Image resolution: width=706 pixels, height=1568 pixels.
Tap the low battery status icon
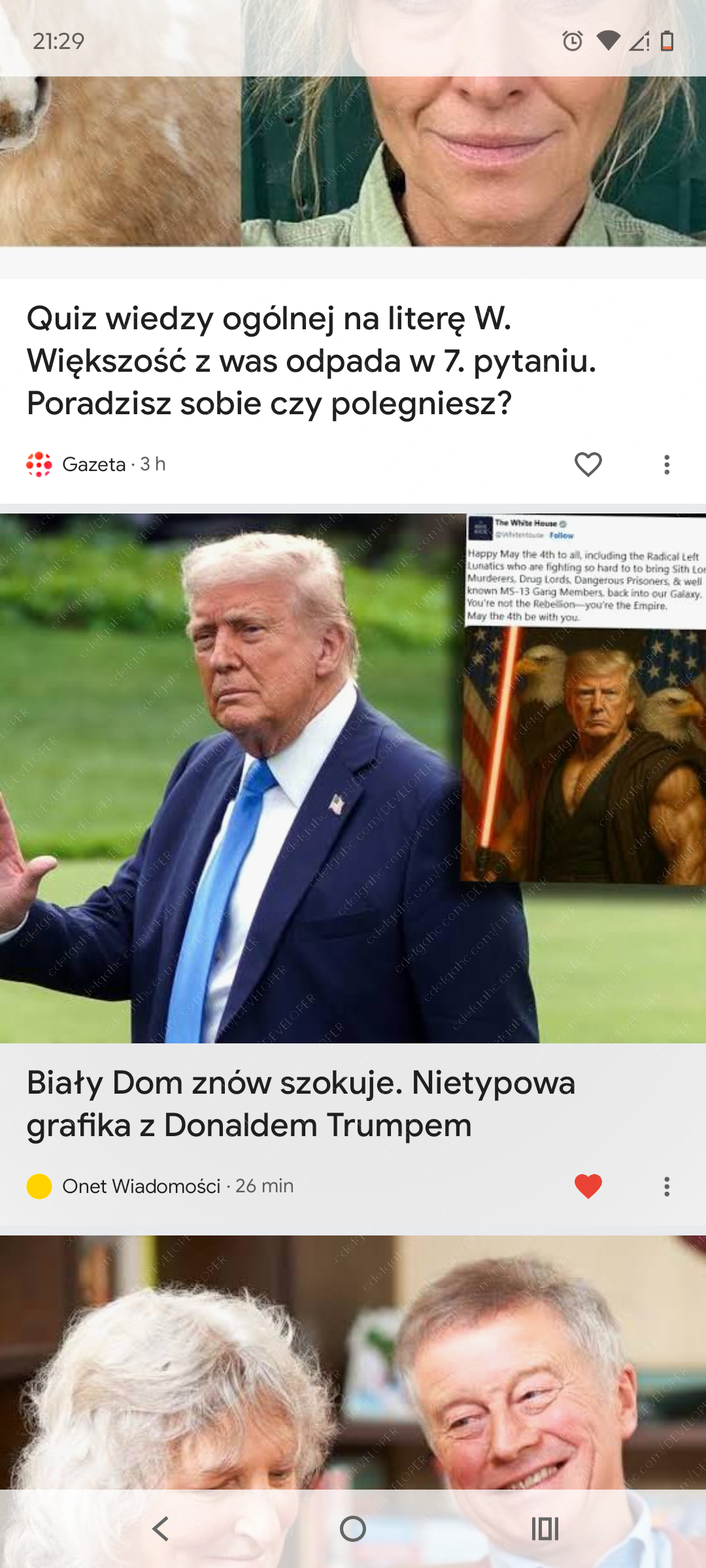[x=667, y=41]
